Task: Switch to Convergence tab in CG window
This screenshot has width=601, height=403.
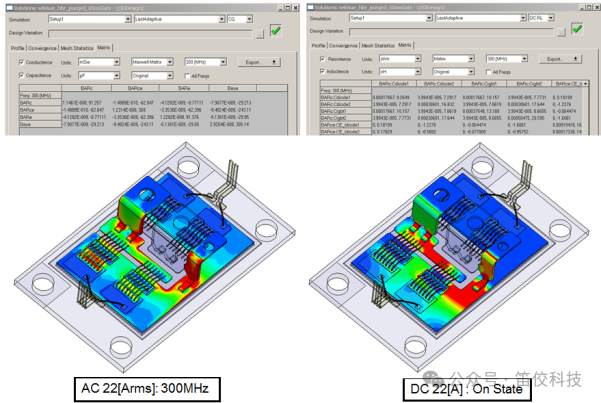Action: click(x=42, y=48)
